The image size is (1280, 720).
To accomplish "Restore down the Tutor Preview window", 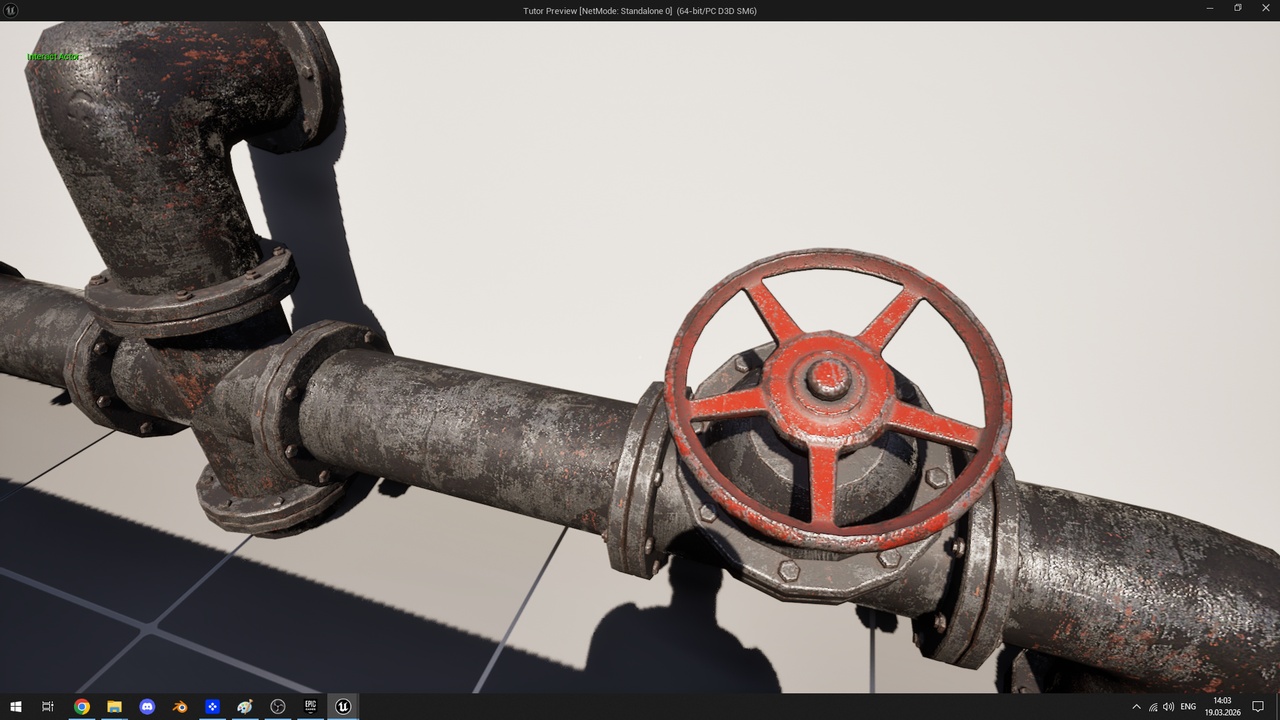I will pyautogui.click(x=1237, y=8).
